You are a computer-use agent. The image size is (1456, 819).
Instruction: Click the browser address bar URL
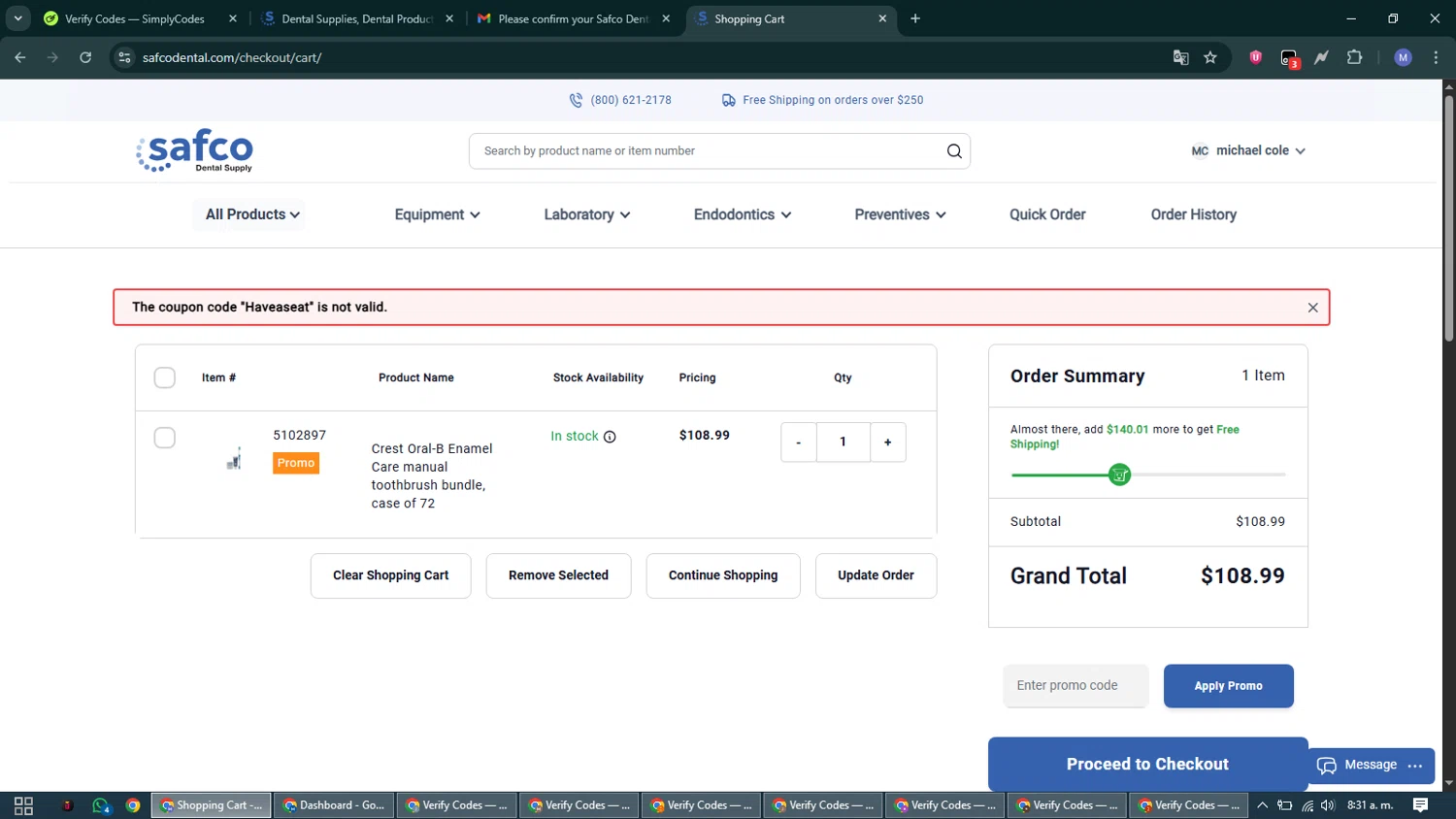click(x=232, y=57)
